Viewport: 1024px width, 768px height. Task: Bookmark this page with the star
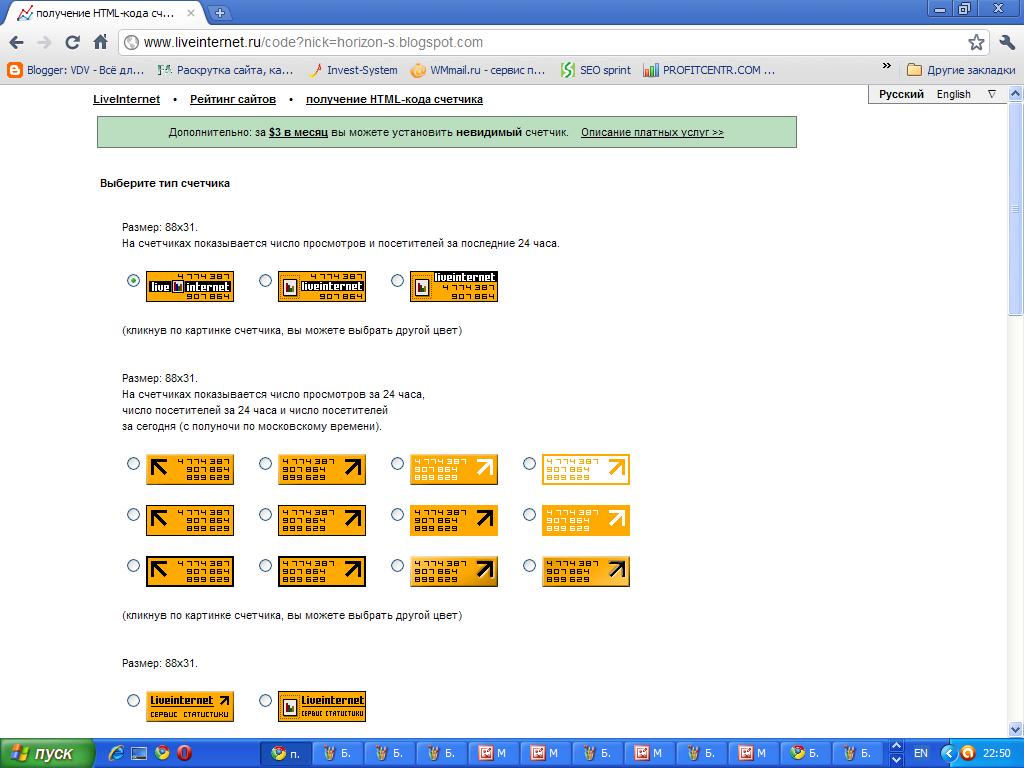[x=976, y=43]
